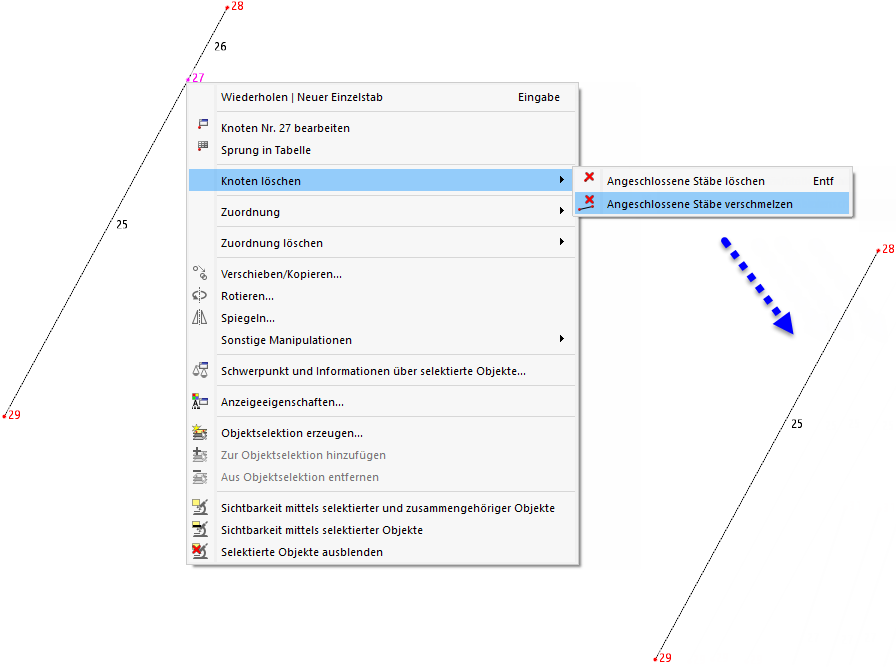
Task: Click the Verschieben/Kopieren move icon
Action: pyautogui.click(x=199, y=273)
